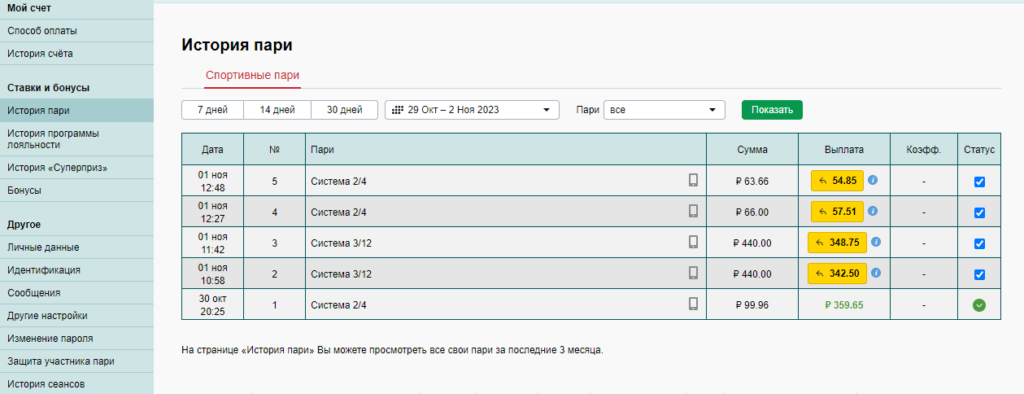Select the Спортивные пари tab
Viewport: 1024px width, 394px height.
[253, 75]
